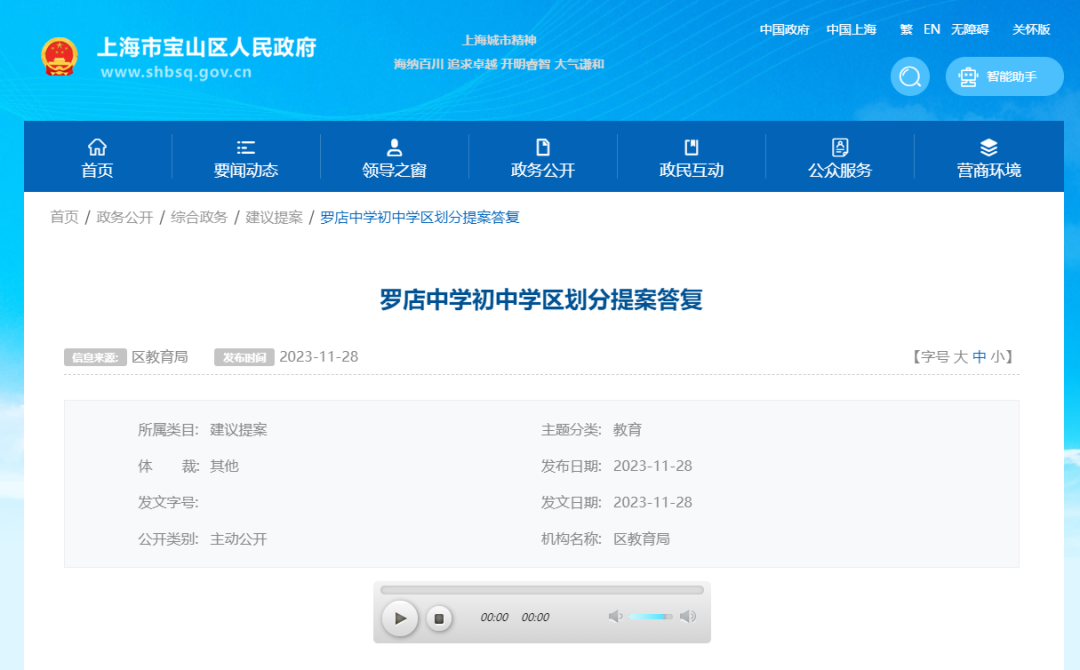Click the 公开类别 value 主动公开
Image resolution: width=1080 pixels, height=670 pixels.
click(238, 539)
